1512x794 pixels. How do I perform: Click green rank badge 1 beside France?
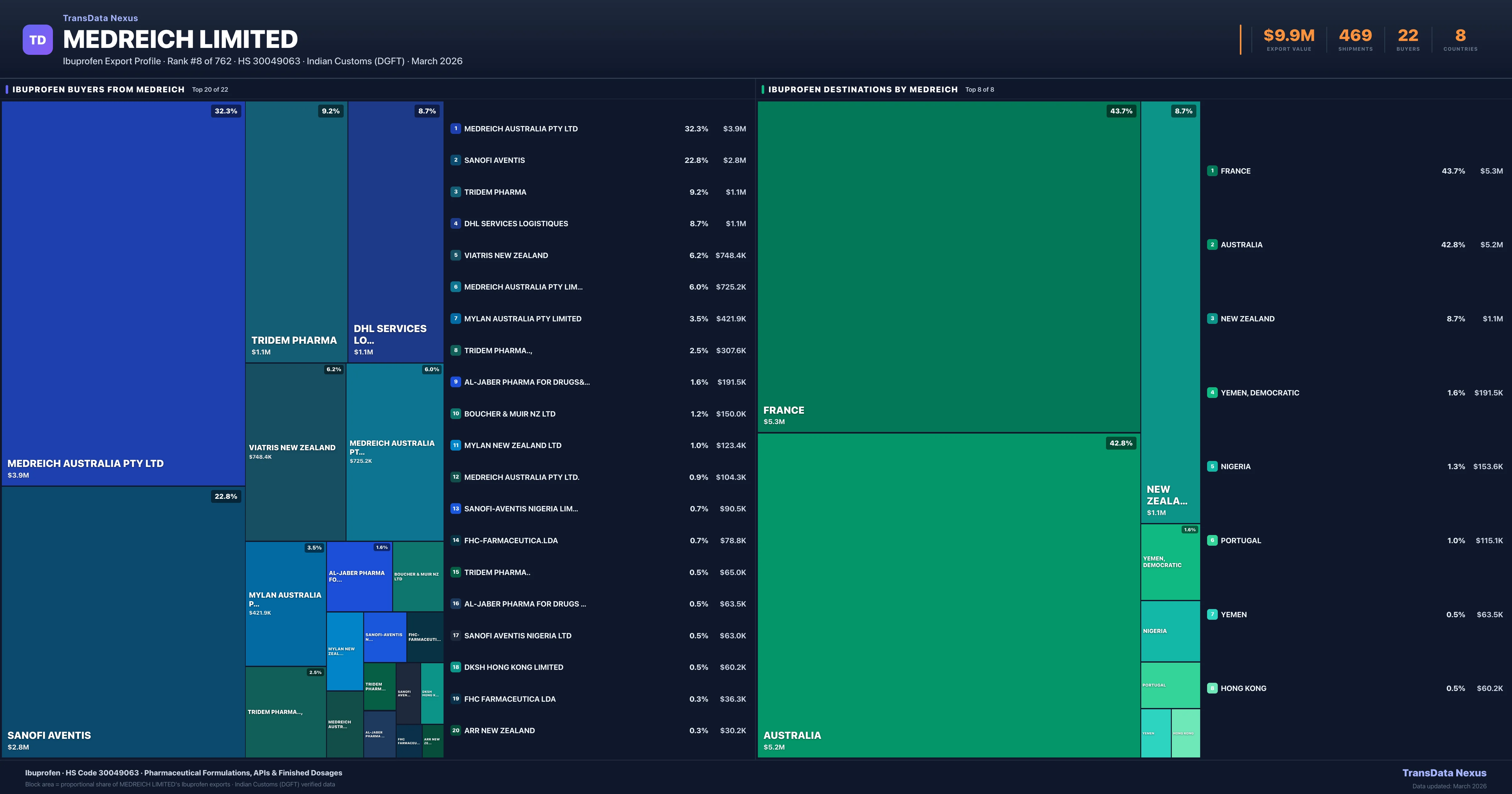click(1212, 171)
